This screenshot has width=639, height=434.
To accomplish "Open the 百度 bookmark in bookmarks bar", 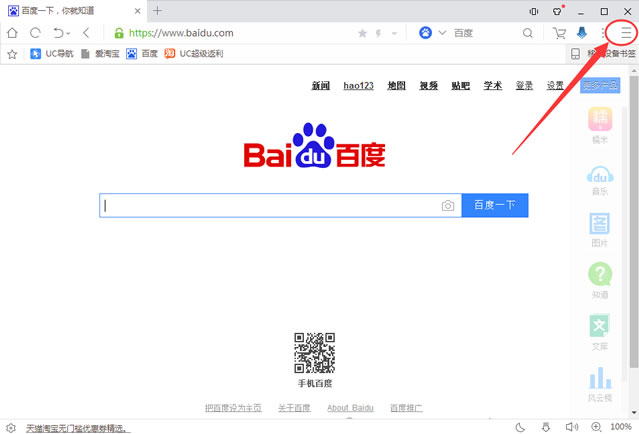I will (142, 53).
